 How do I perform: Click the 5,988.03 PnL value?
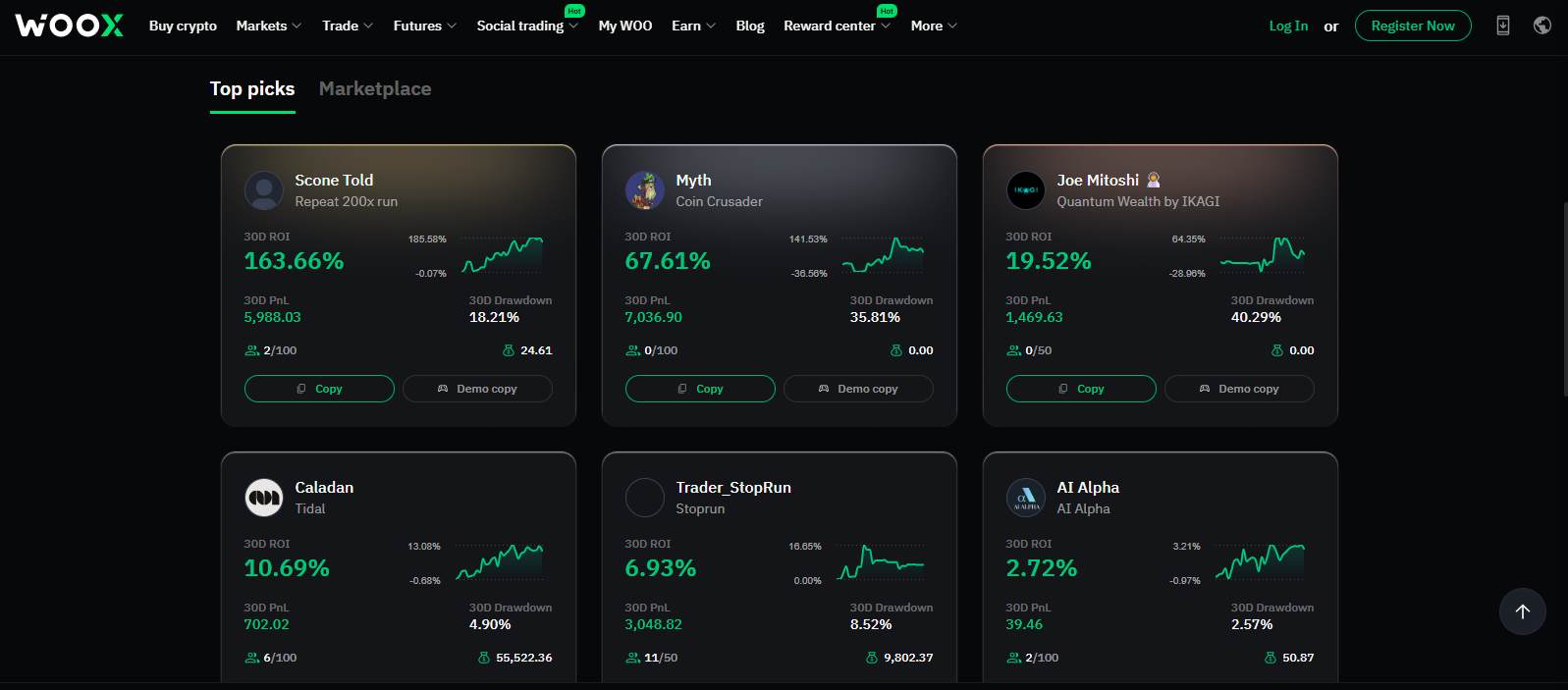coord(272,317)
